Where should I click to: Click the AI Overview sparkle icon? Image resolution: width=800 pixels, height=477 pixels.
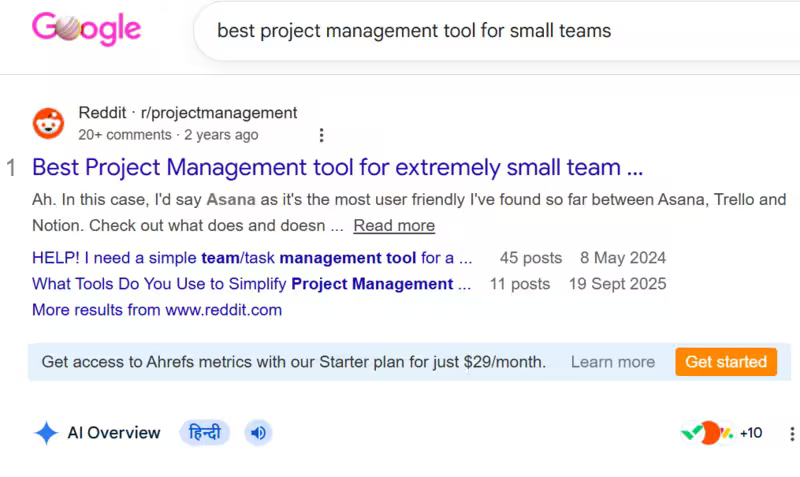tap(46, 433)
